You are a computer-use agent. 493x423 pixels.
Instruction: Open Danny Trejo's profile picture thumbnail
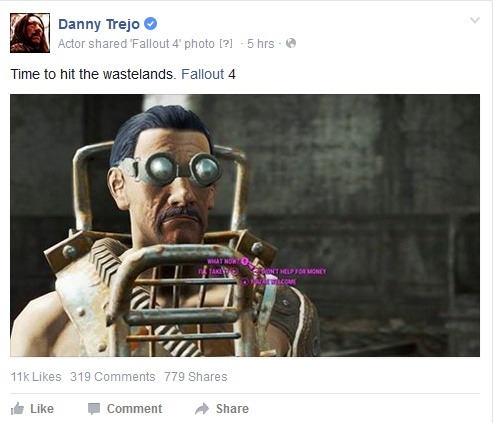pyautogui.click(x=30, y=33)
